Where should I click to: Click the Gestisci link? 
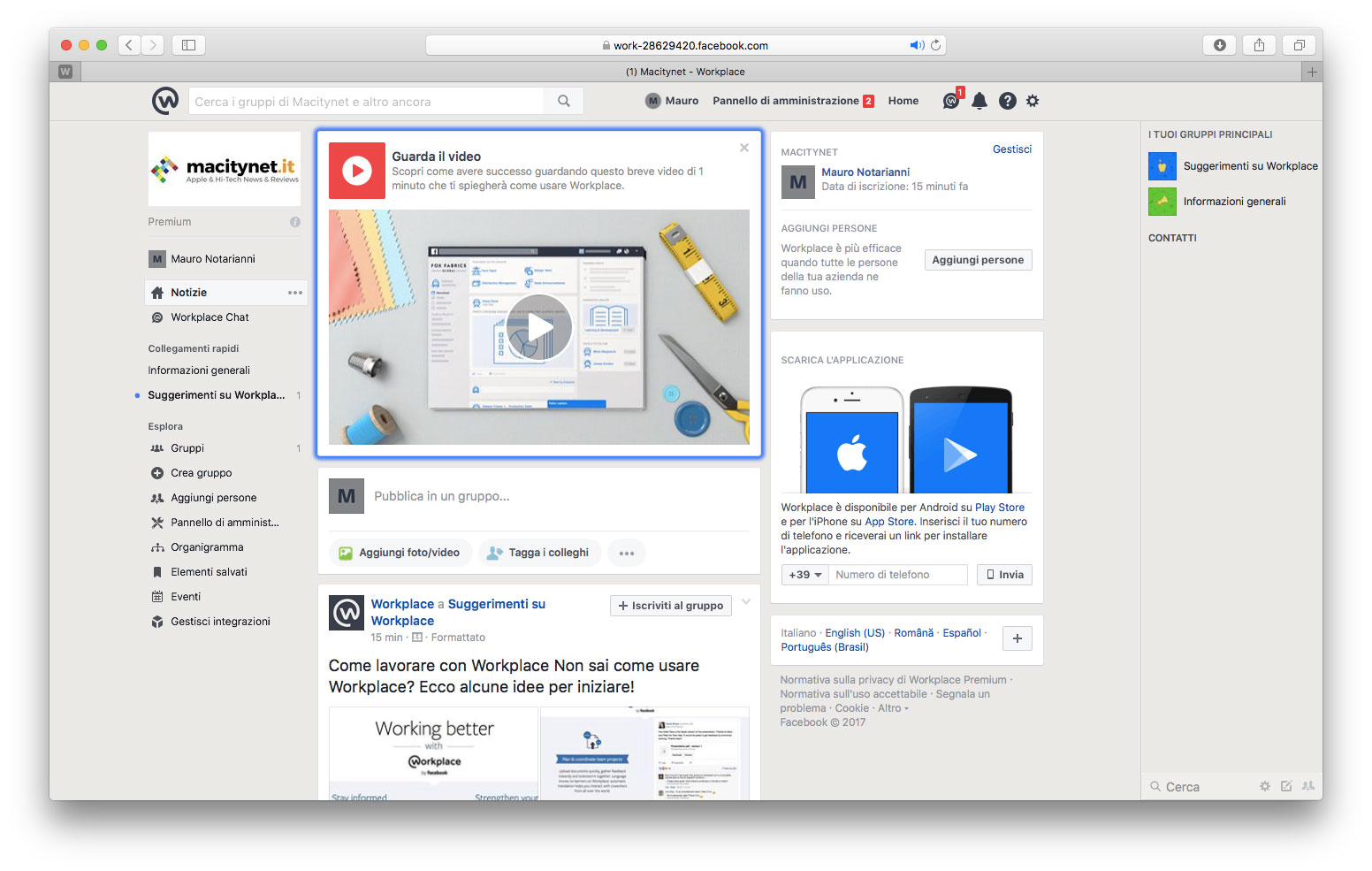coord(1012,149)
